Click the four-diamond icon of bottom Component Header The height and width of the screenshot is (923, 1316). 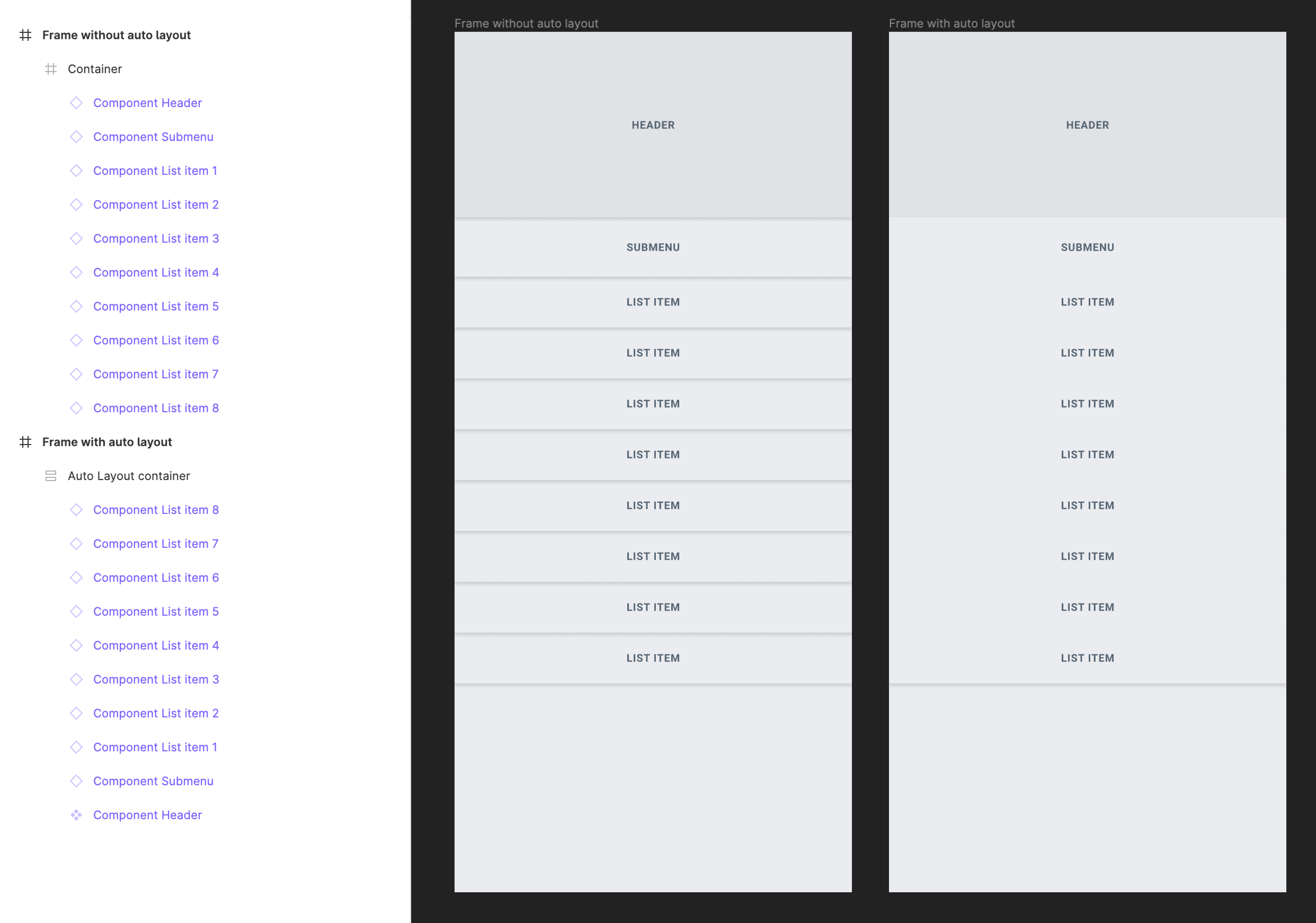tap(76, 815)
